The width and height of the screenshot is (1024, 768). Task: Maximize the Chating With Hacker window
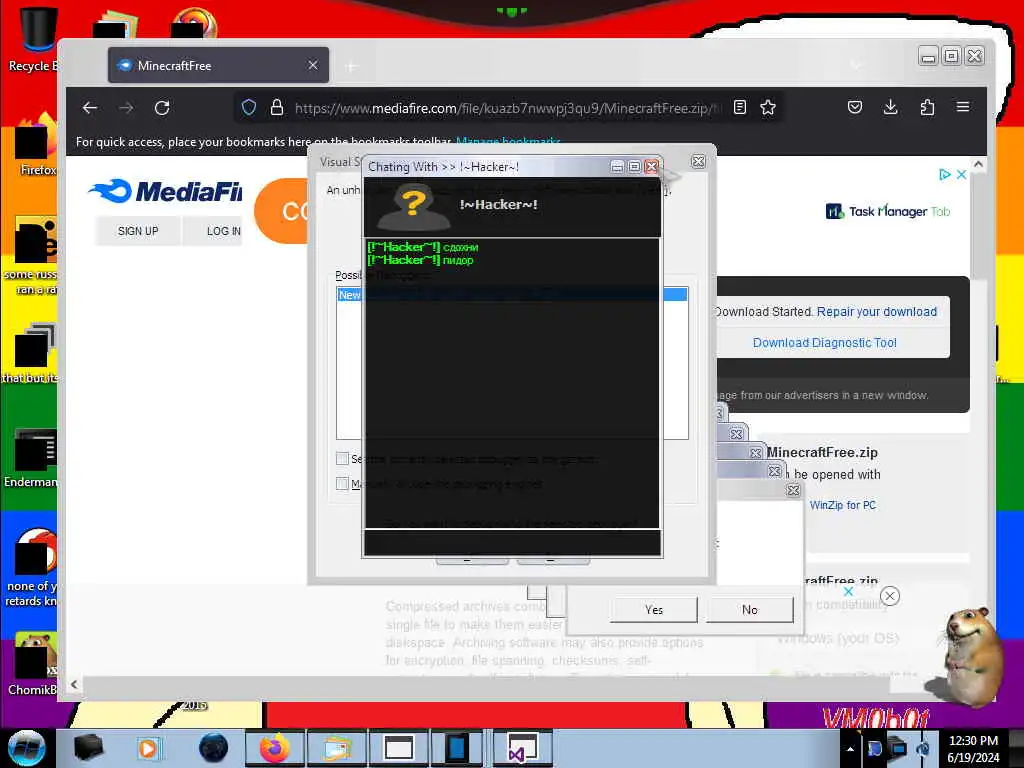point(634,167)
